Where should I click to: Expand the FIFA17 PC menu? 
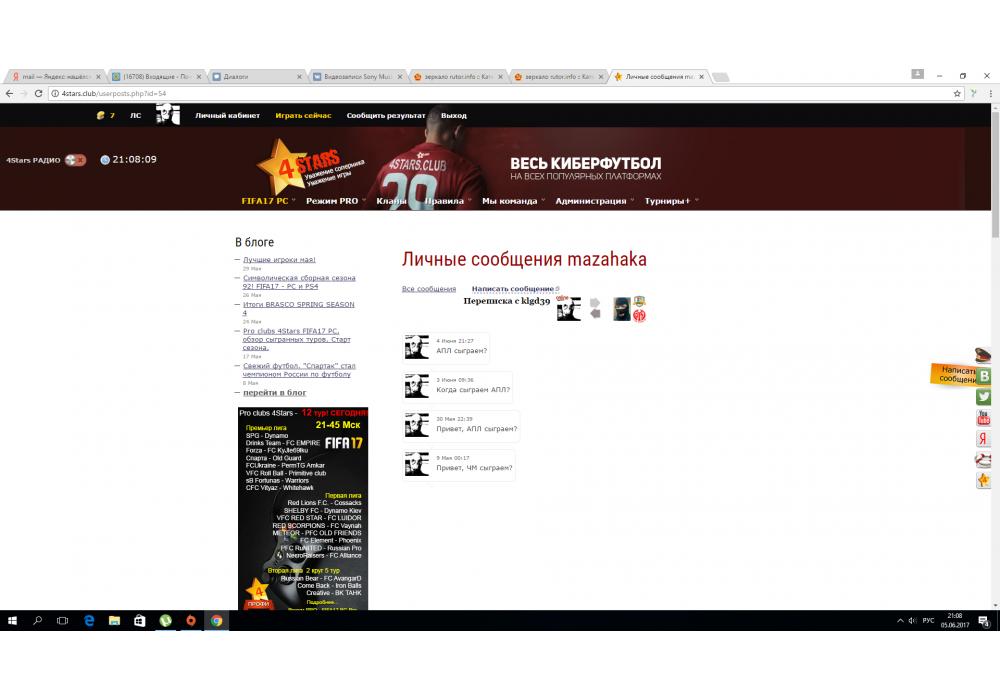point(268,201)
